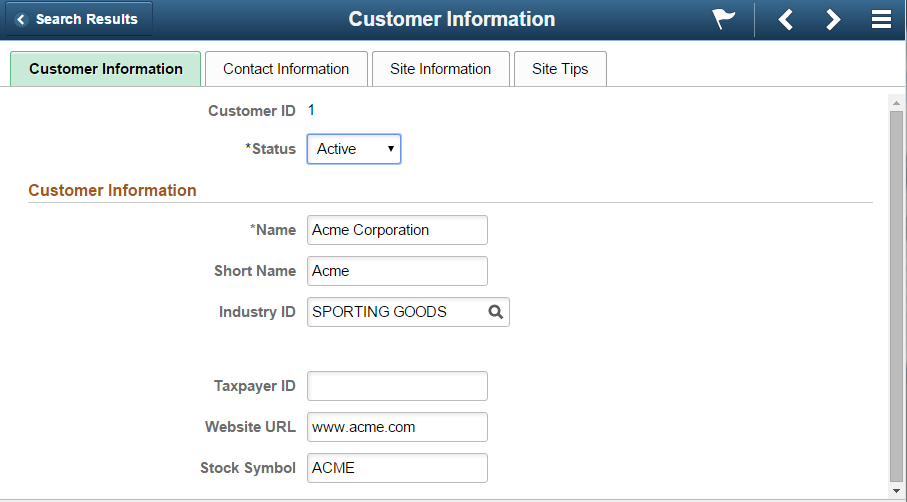Focus the Stock Symbol field

397,468
